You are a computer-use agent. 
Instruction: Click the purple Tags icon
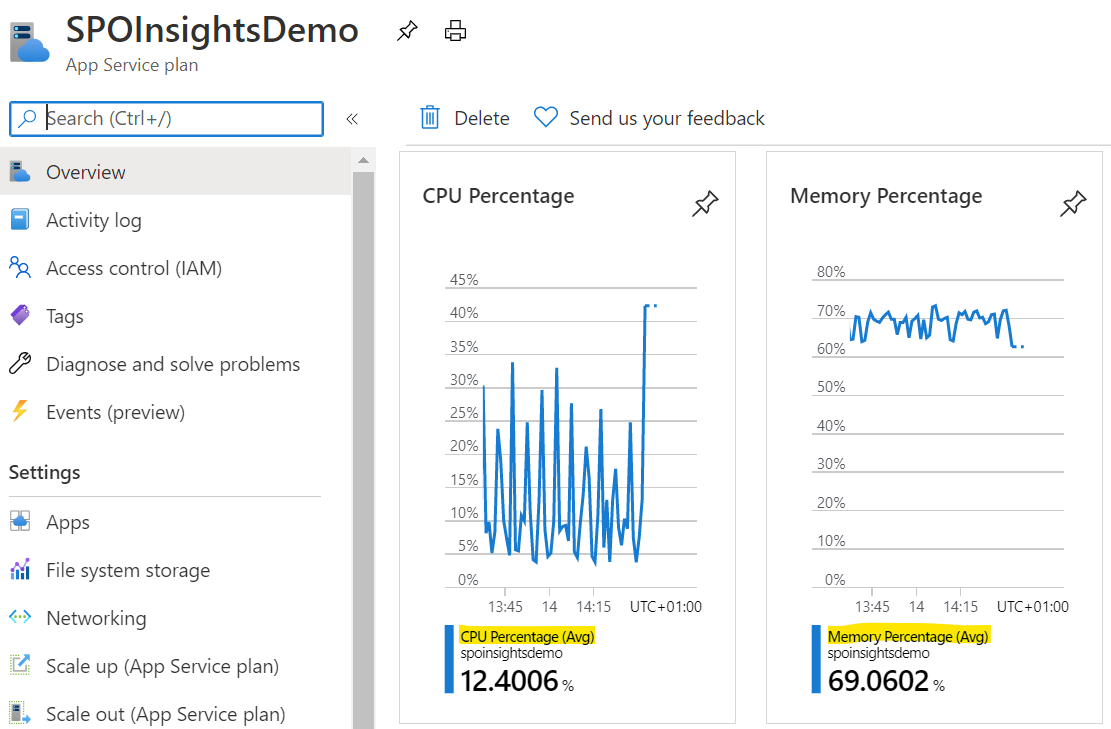pyautogui.click(x=20, y=315)
